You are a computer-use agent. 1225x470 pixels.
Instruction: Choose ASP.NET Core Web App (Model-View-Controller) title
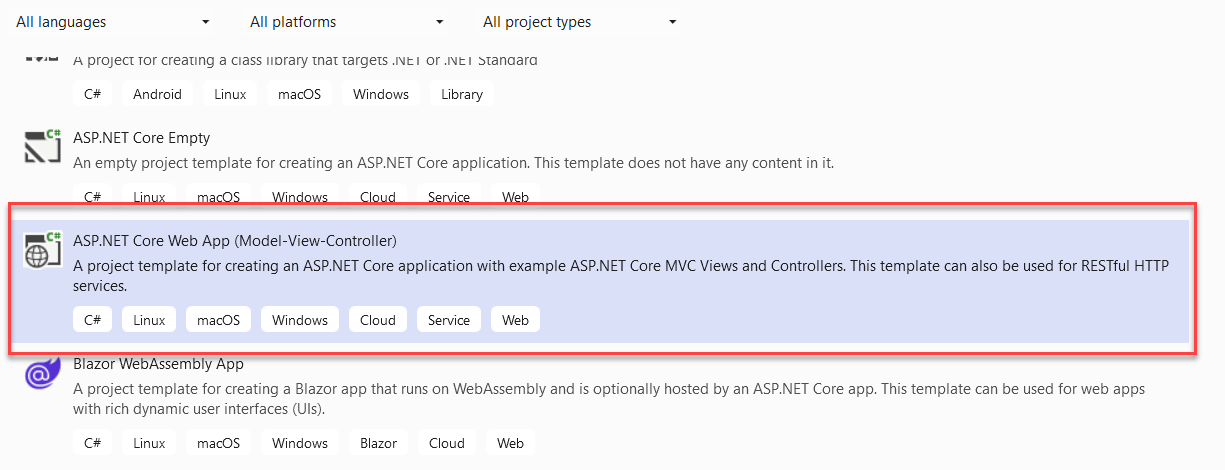(235, 241)
